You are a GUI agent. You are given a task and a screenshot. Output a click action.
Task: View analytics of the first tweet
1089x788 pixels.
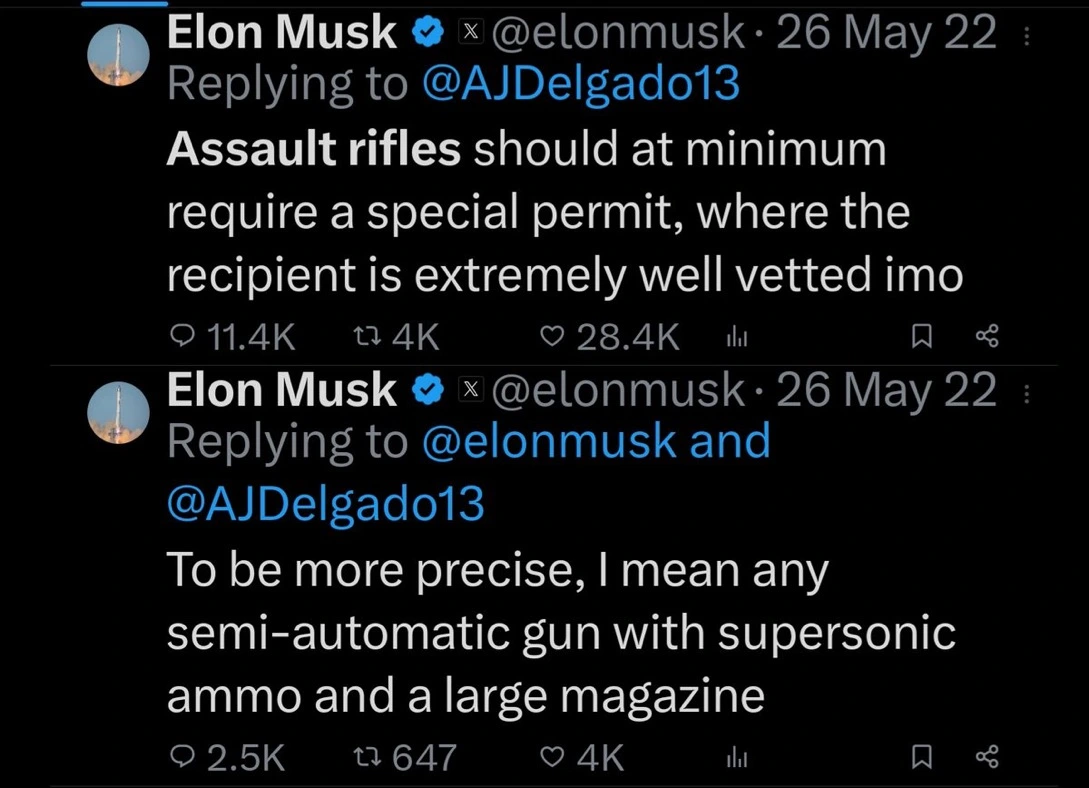coord(736,338)
